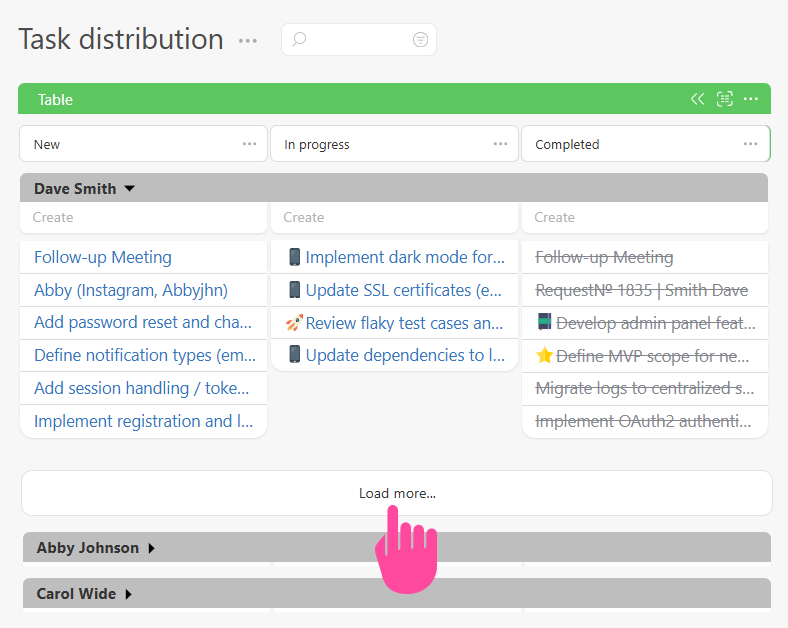Screen dimensions: 788x628
Task: Open the Table header three-dot menu
Action: pyautogui.click(x=751, y=99)
